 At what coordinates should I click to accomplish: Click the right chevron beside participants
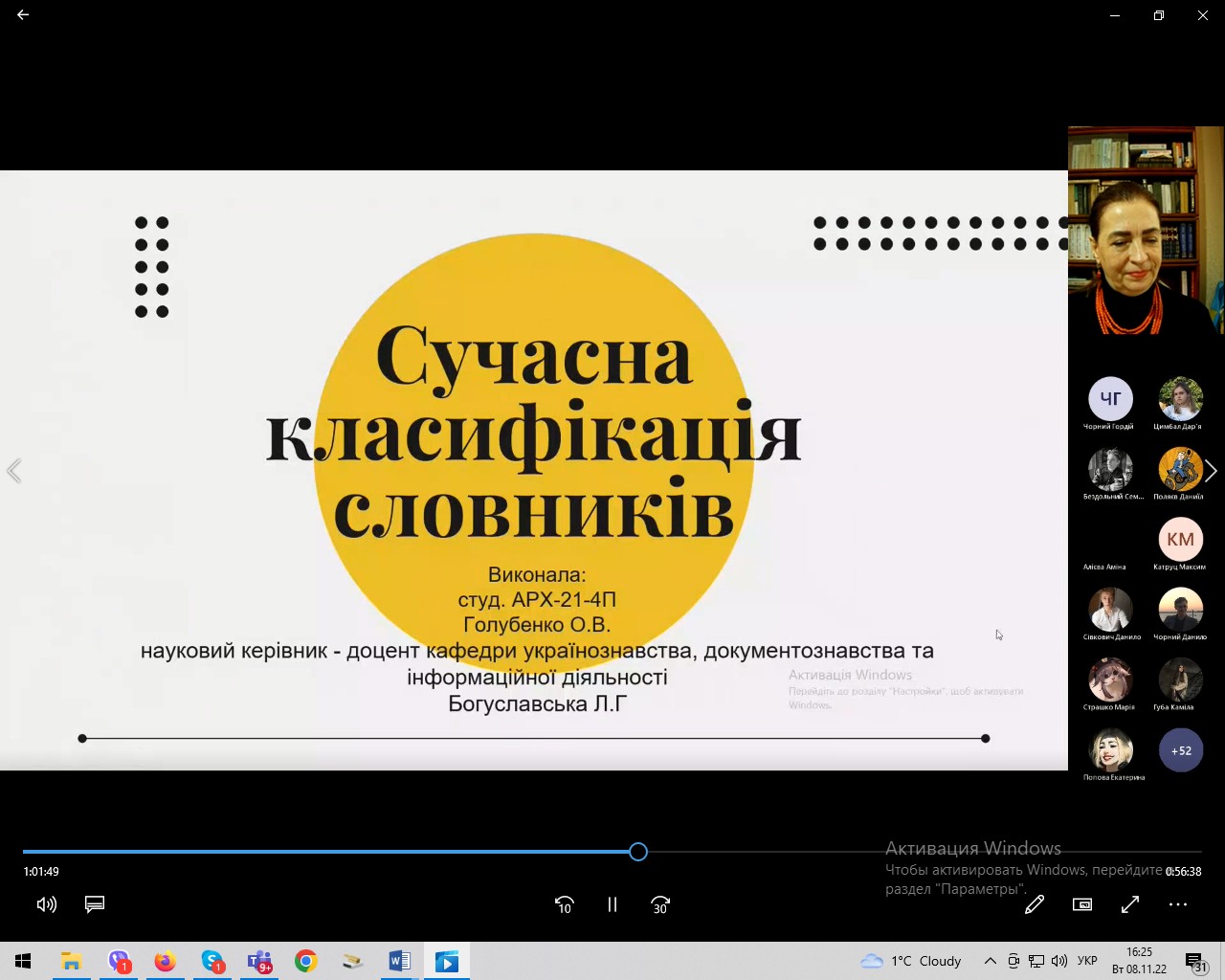(x=1212, y=471)
